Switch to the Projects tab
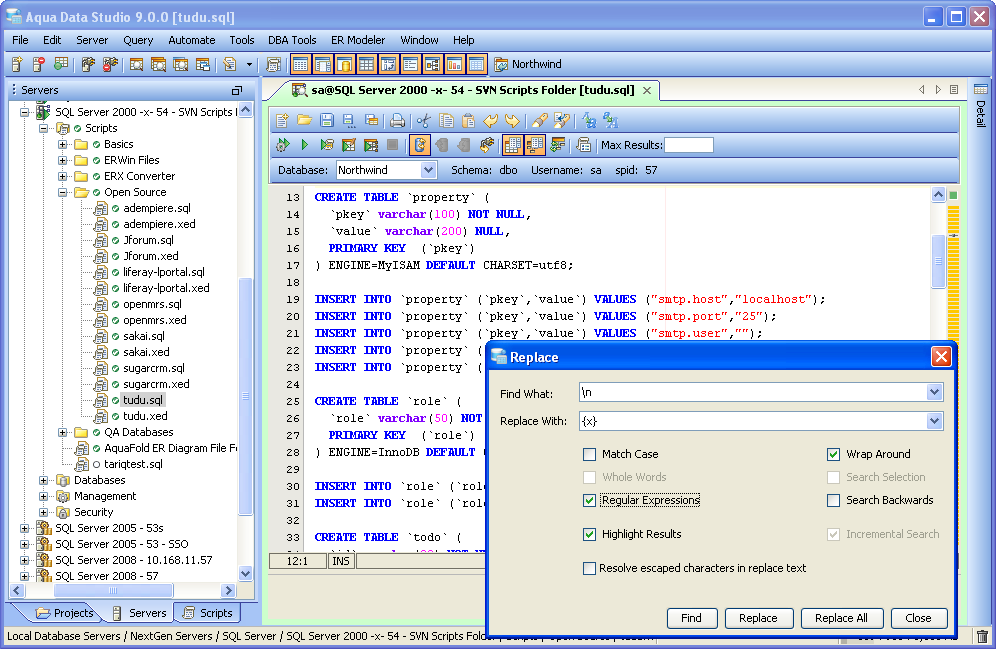This screenshot has width=996, height=649. click(64, 613)
